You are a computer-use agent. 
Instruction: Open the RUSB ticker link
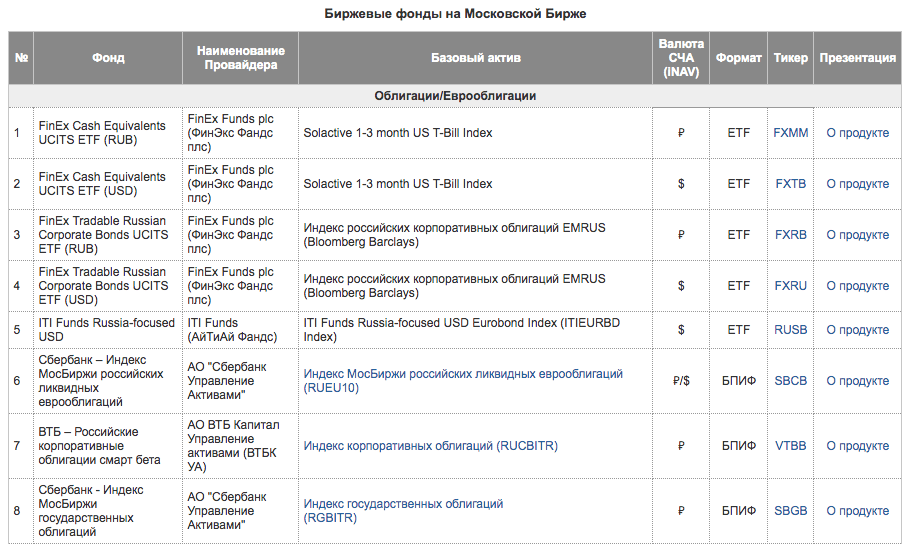pyautogui.click(x=790, y=330)
